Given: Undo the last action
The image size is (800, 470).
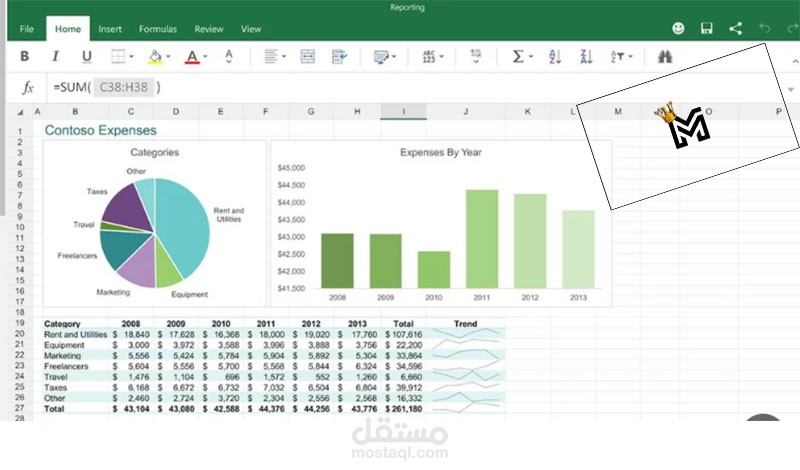Looking at the screenshot, I should click(764, 28).
